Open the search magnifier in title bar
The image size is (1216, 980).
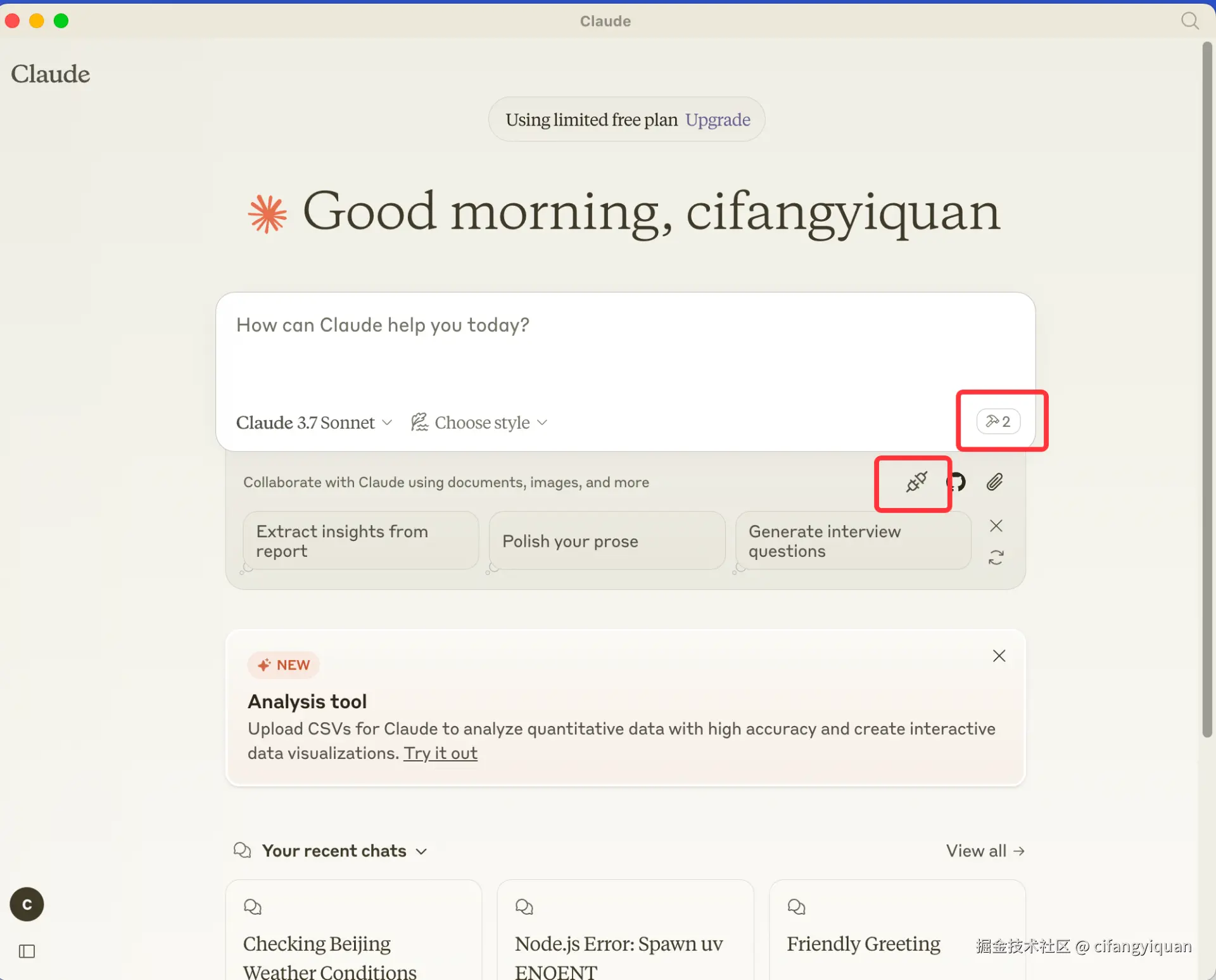(1189, 21)
